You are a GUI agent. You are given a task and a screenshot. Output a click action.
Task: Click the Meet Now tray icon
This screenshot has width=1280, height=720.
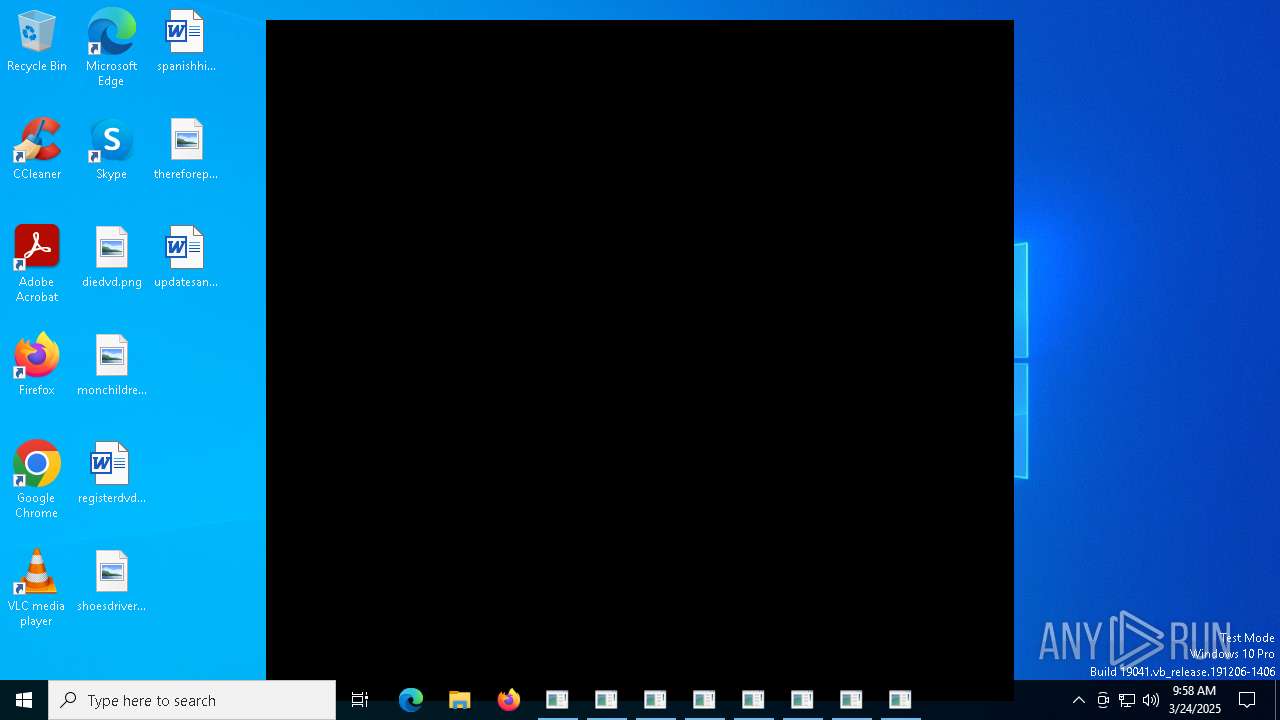[x=1103, y=700]
